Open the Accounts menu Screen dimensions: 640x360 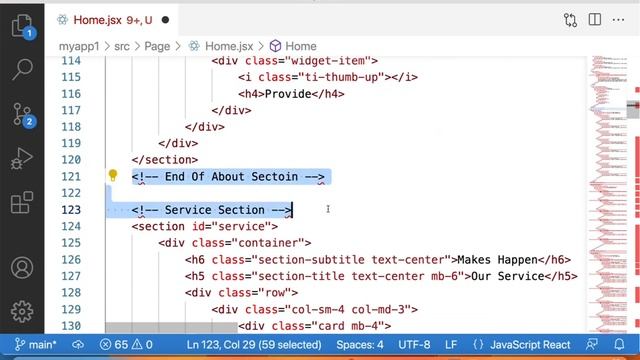coord(22,268)
